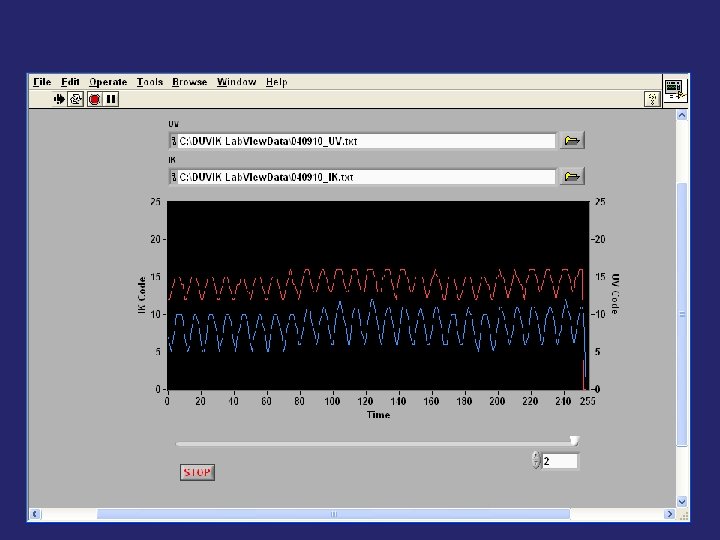
Task: Click the numeric stepper arrows beside value 2
Action: tap(536, 460)
